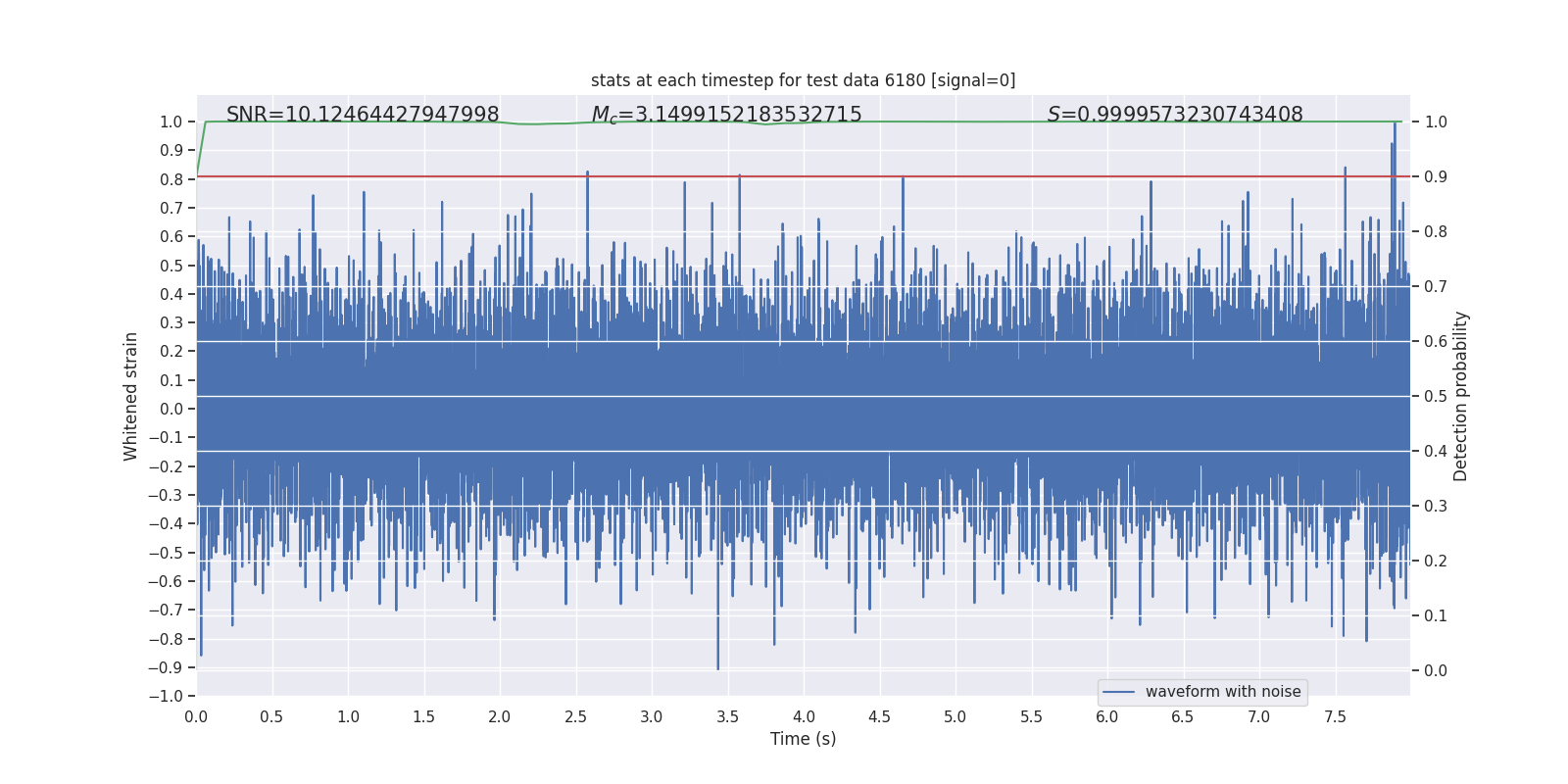Click the SNR=10.12464427947998 annotation
Screen dimensions: 1568x784
(x=363, y=115)
